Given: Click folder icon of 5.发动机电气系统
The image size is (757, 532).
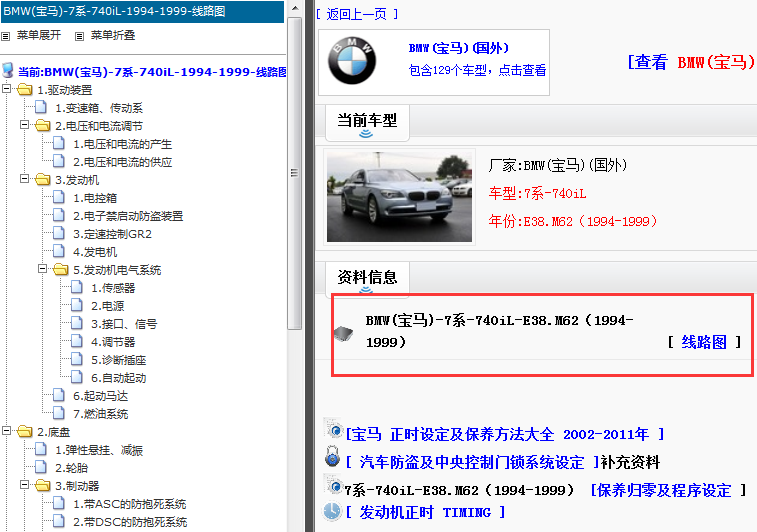Looking at the screenshot, I should pyautogui.click(x=60, y=269).
